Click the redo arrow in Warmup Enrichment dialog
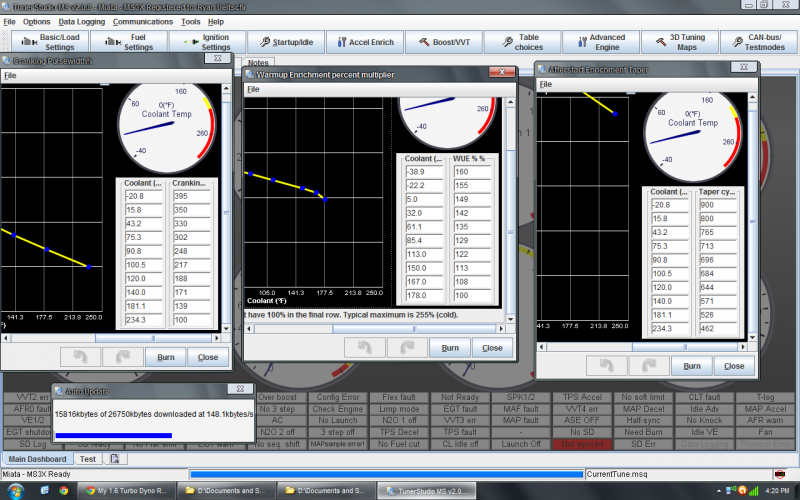The image size is (800, 500). pyautogui.click(x=406, y=348)
